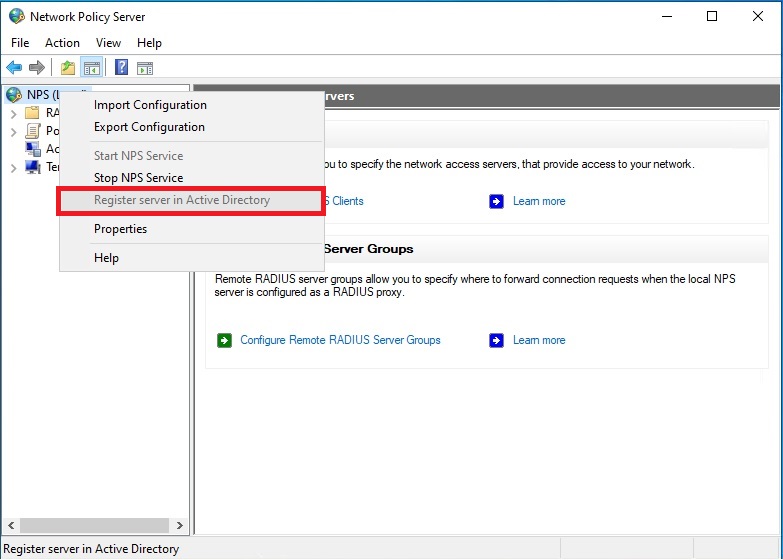The width and height of the screenshot is (783, 560).
Task: Choose Import Configuration from context menu
Action: point(192,105)
